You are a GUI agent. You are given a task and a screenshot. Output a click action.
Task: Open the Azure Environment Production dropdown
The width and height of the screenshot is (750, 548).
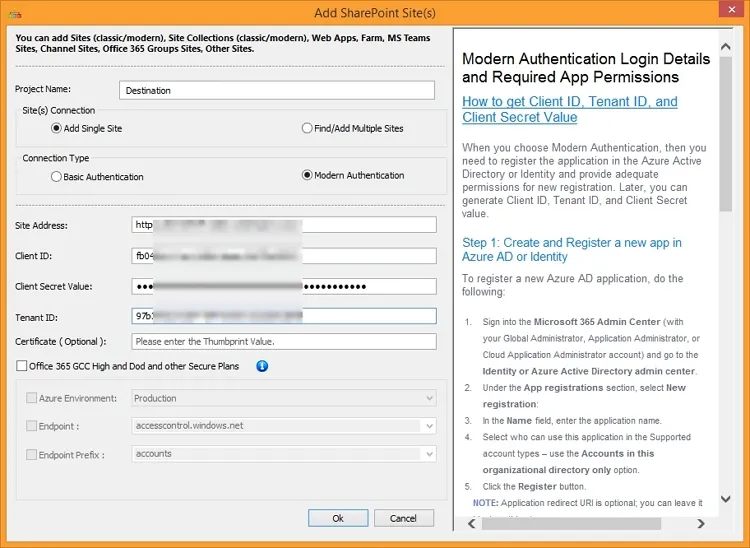tap(284, 398)
